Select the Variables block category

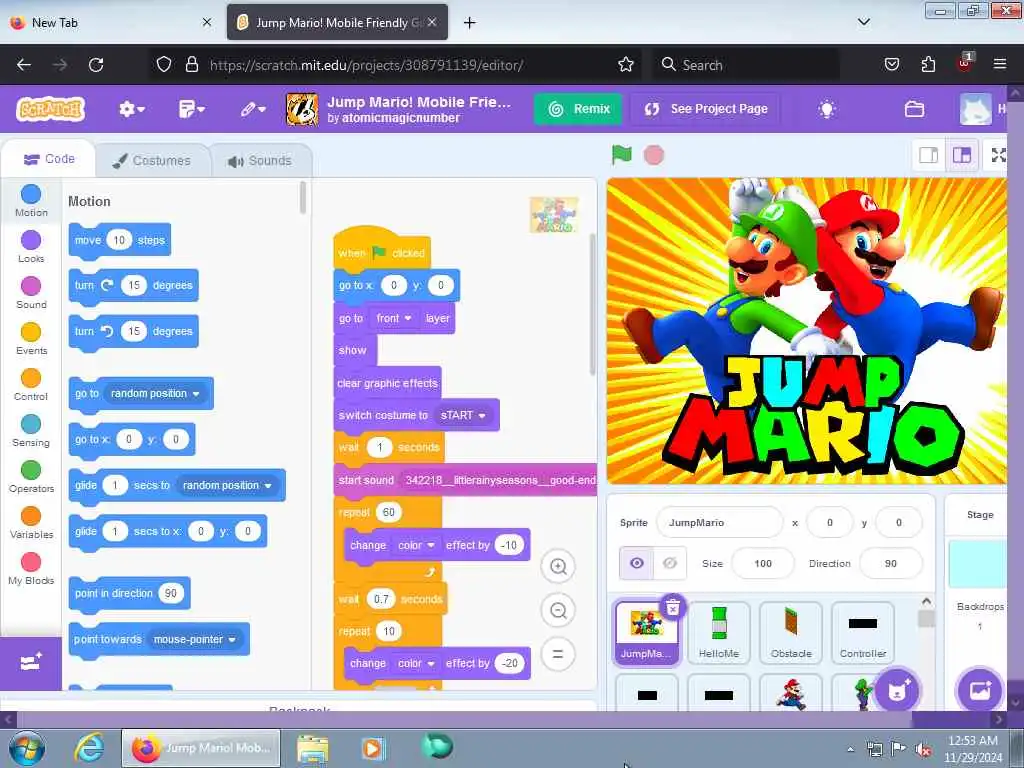[x=31, y=522]
